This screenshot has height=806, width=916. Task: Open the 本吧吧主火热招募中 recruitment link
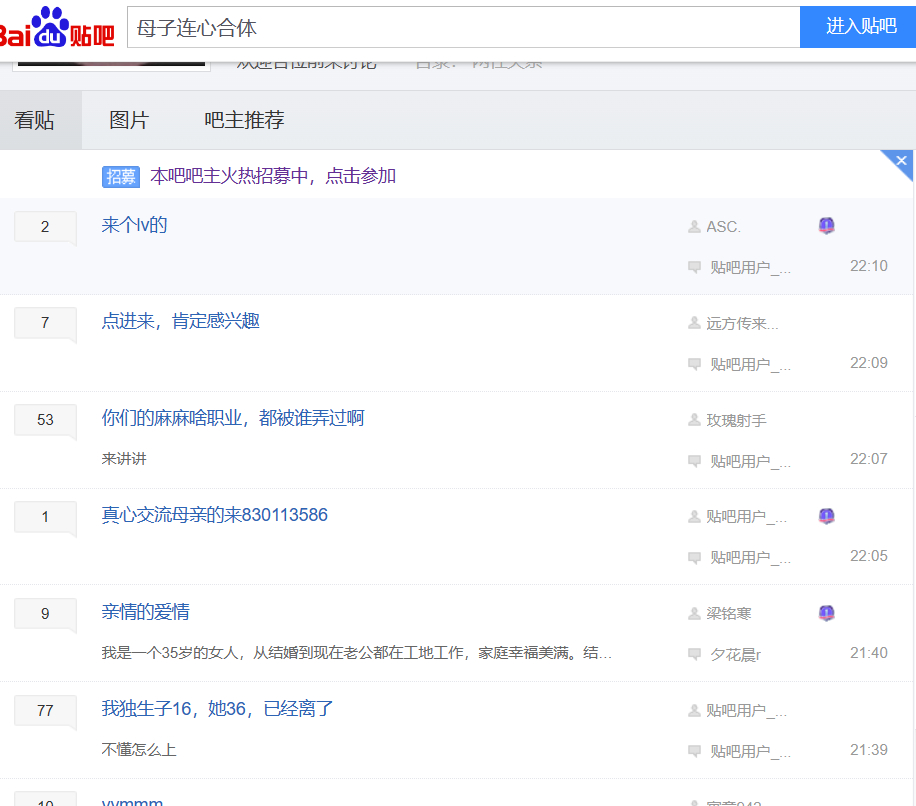[x=273, y=176]
